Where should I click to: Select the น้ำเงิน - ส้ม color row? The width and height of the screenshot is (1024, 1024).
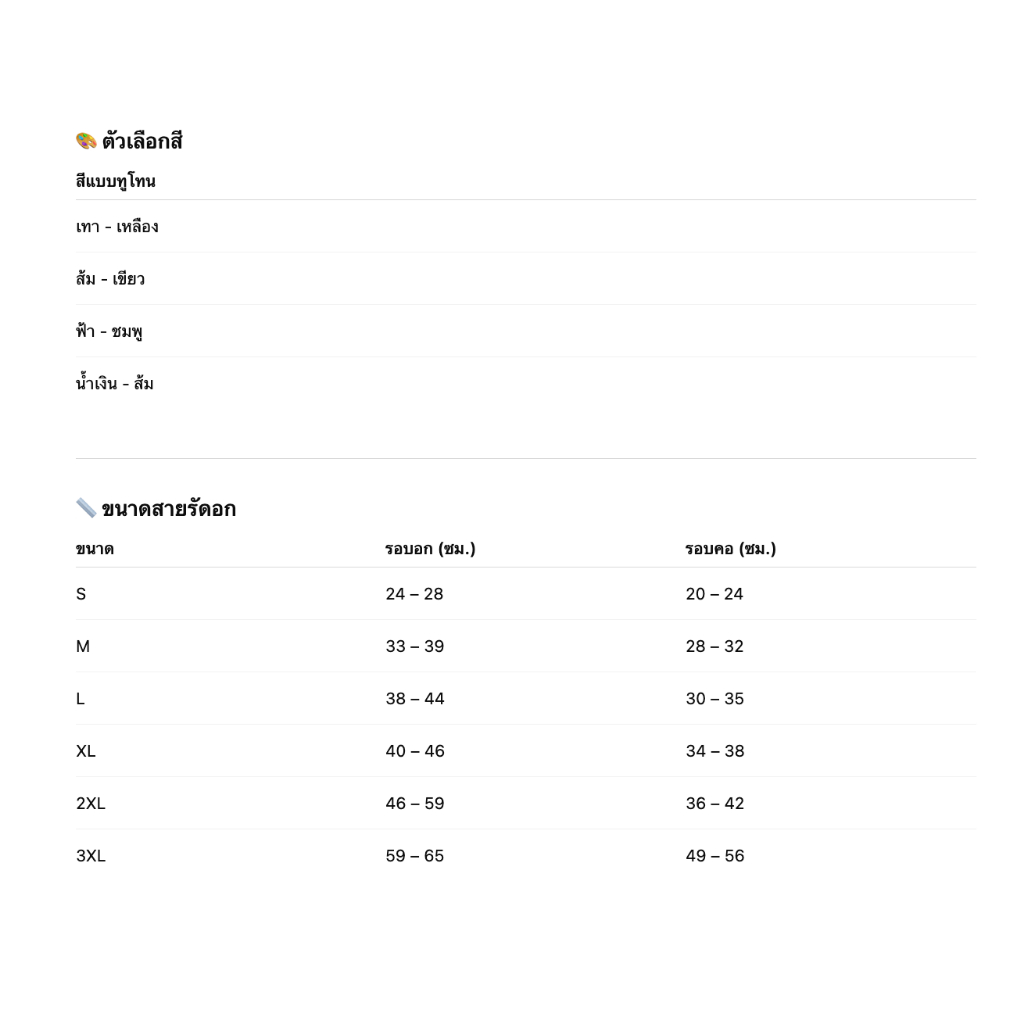[115, 384]
